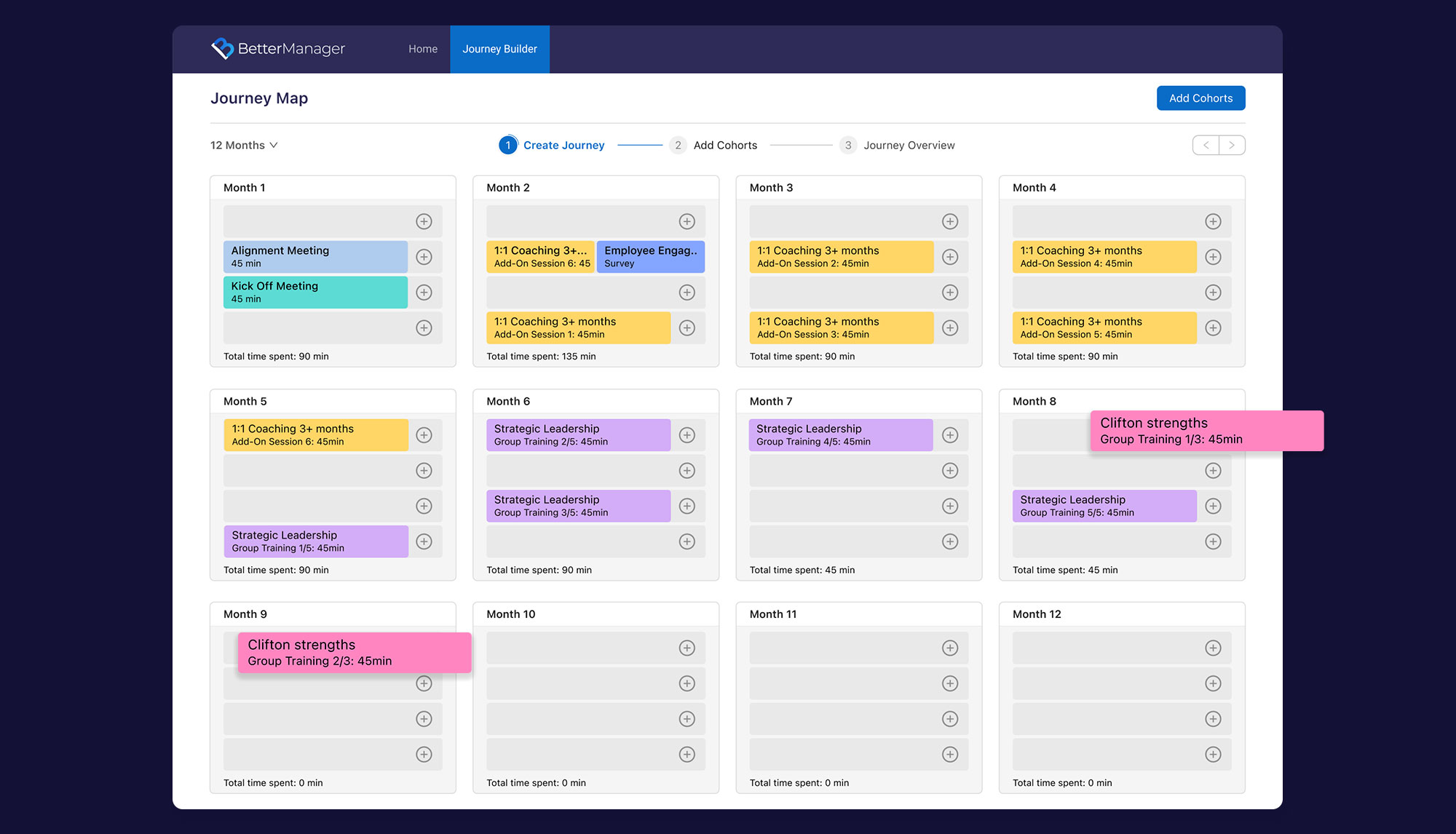Open the 12 Months duration dropdown

pyautogui.click(x=244, y=146)
